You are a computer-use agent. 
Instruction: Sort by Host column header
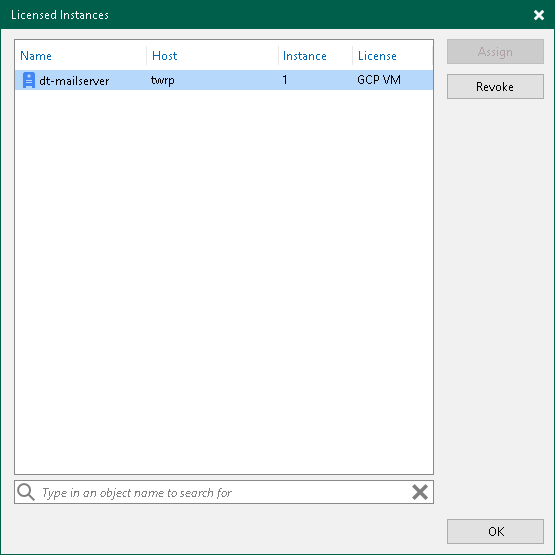pos(165,56)
